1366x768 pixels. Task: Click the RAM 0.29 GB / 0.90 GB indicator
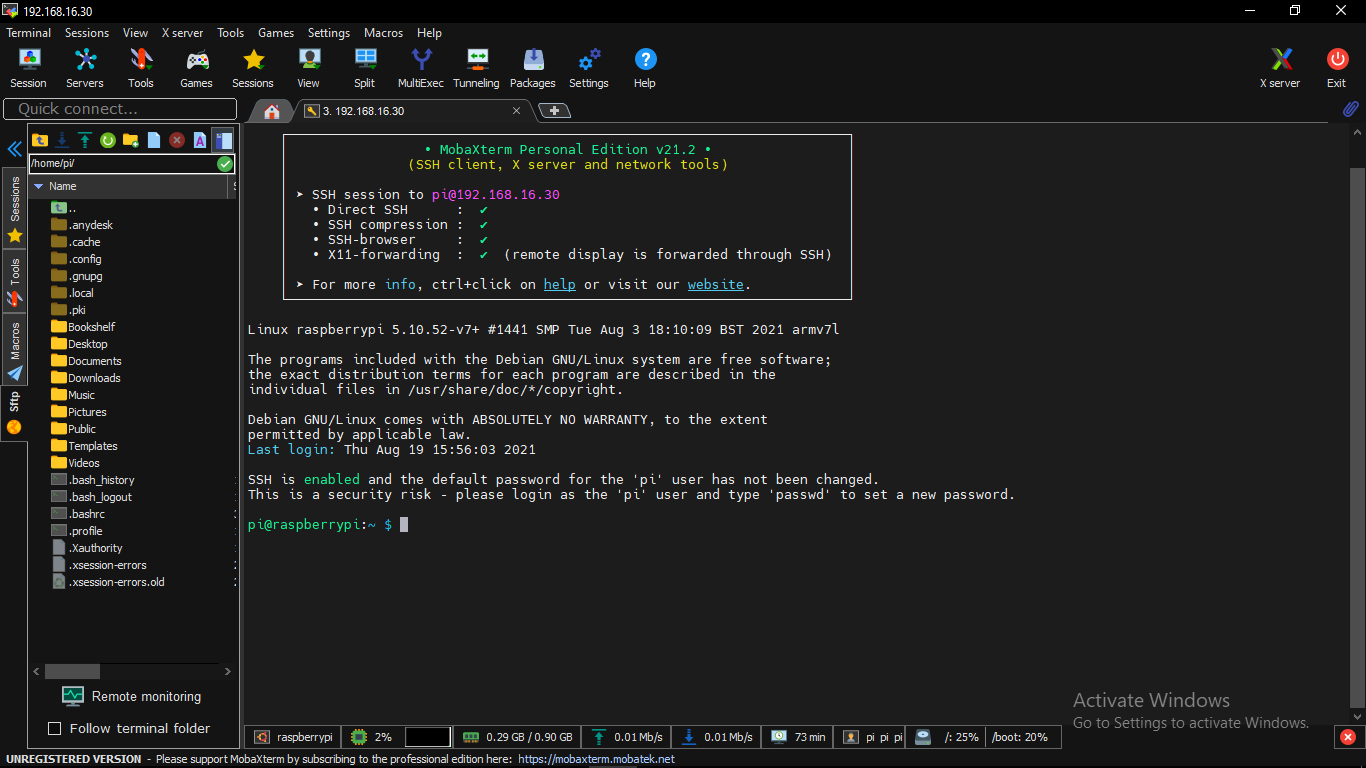coord(516,737)
